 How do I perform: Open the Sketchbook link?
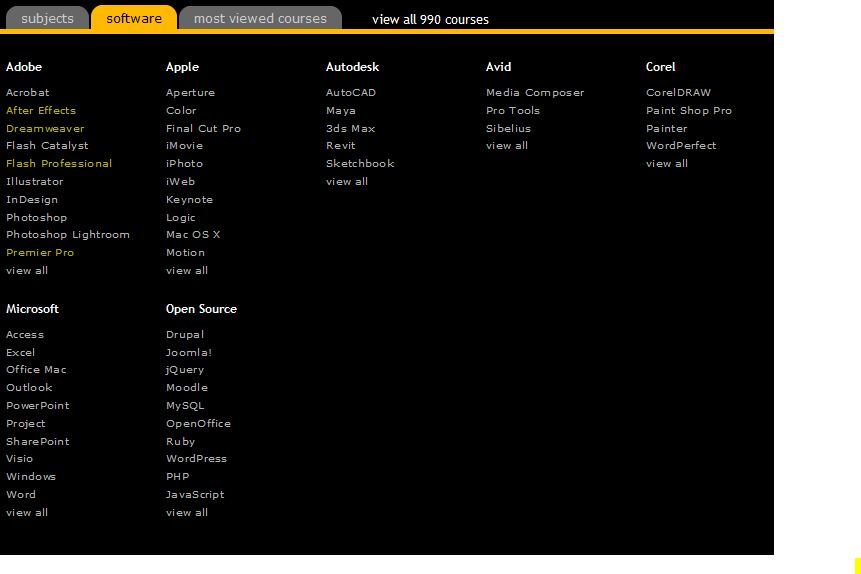[x=360, y=163]
